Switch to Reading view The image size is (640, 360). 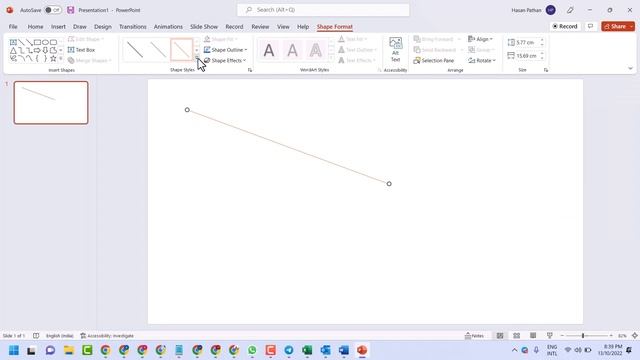click(x=533, y=336)
